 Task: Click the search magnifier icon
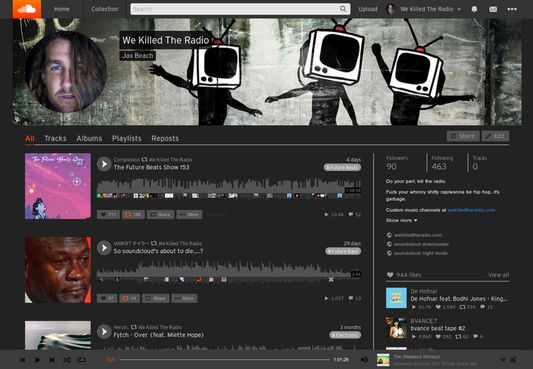pyautogui.click(x=343, y=9)
